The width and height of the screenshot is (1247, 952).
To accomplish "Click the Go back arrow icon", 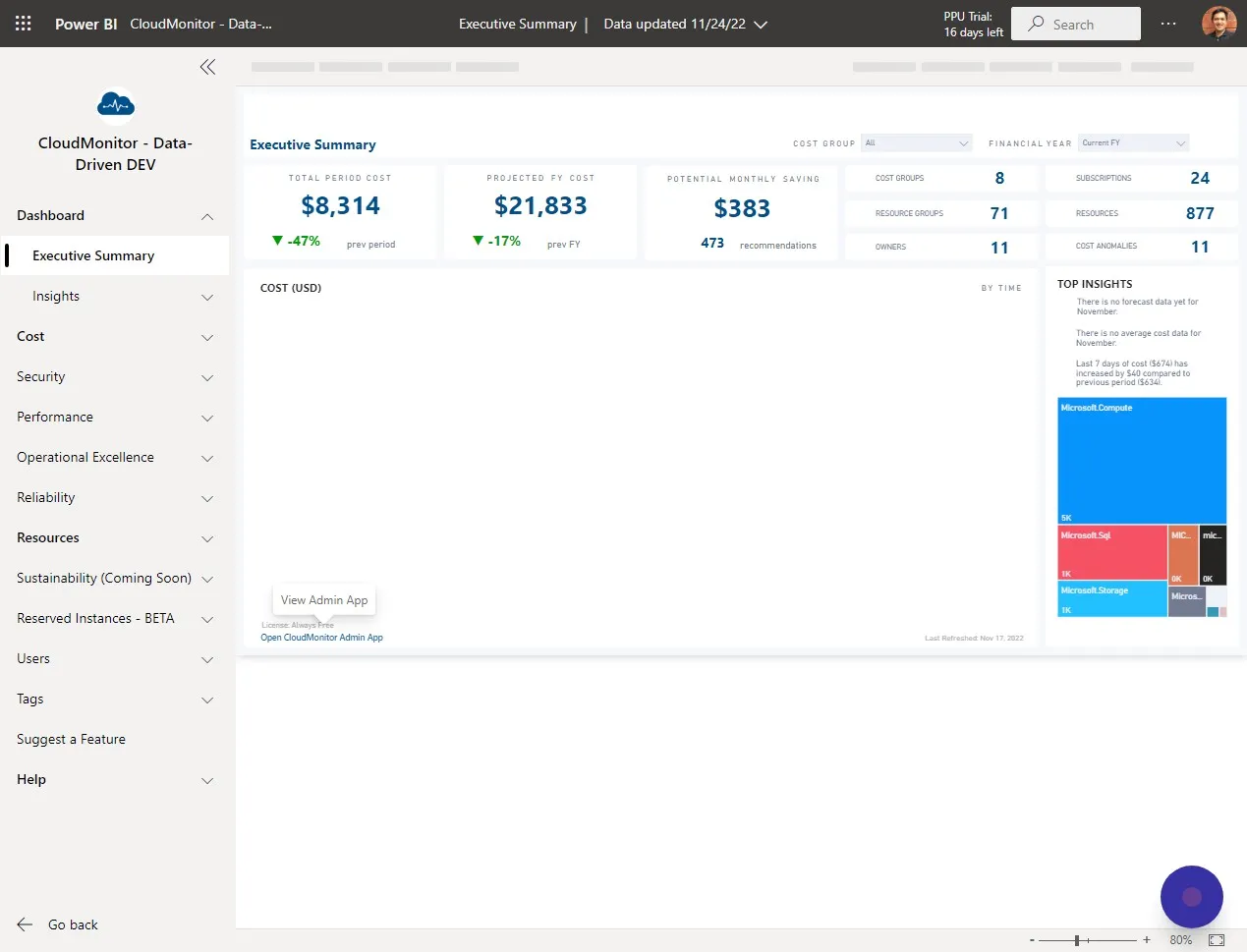I will coord(25,924).
